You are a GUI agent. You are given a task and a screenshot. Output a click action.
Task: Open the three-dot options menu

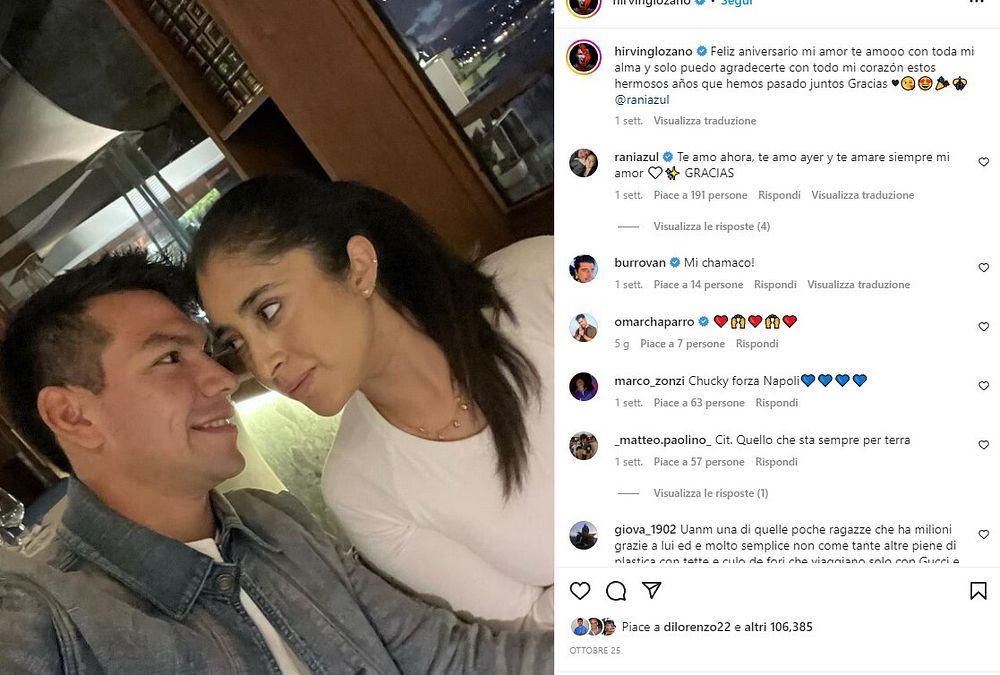976,3
